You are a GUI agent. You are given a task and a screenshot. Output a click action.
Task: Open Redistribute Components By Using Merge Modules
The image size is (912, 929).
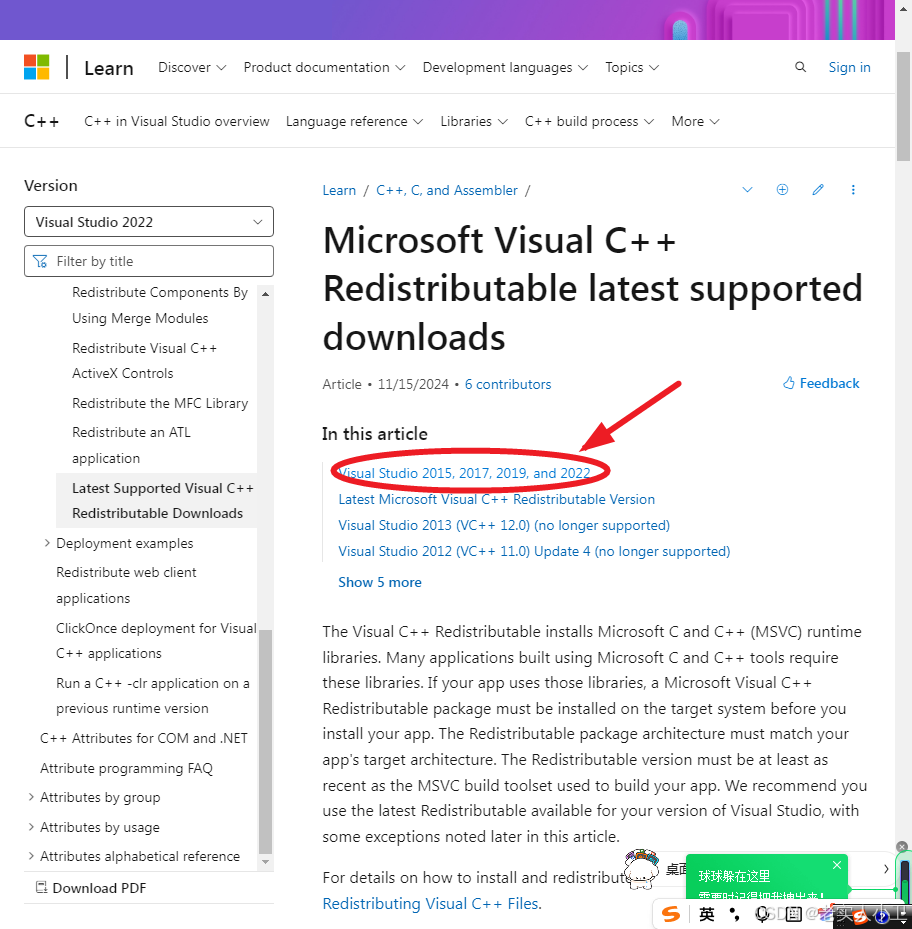coord(160,305)
